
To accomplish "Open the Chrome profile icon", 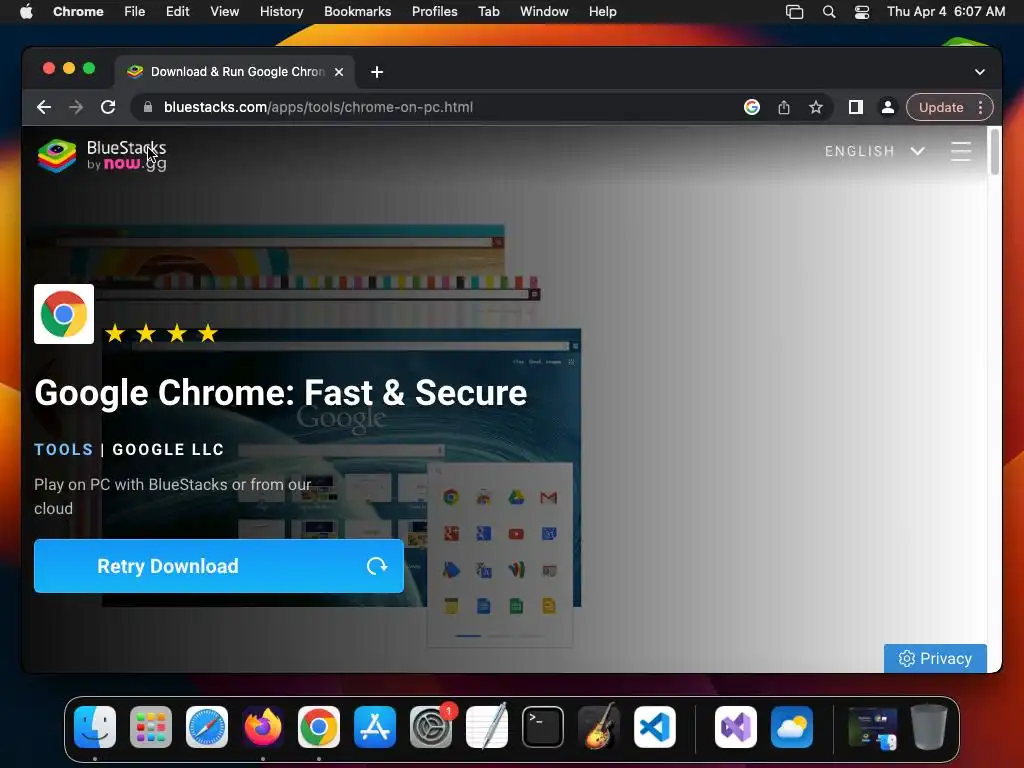I will click(888, 107).
